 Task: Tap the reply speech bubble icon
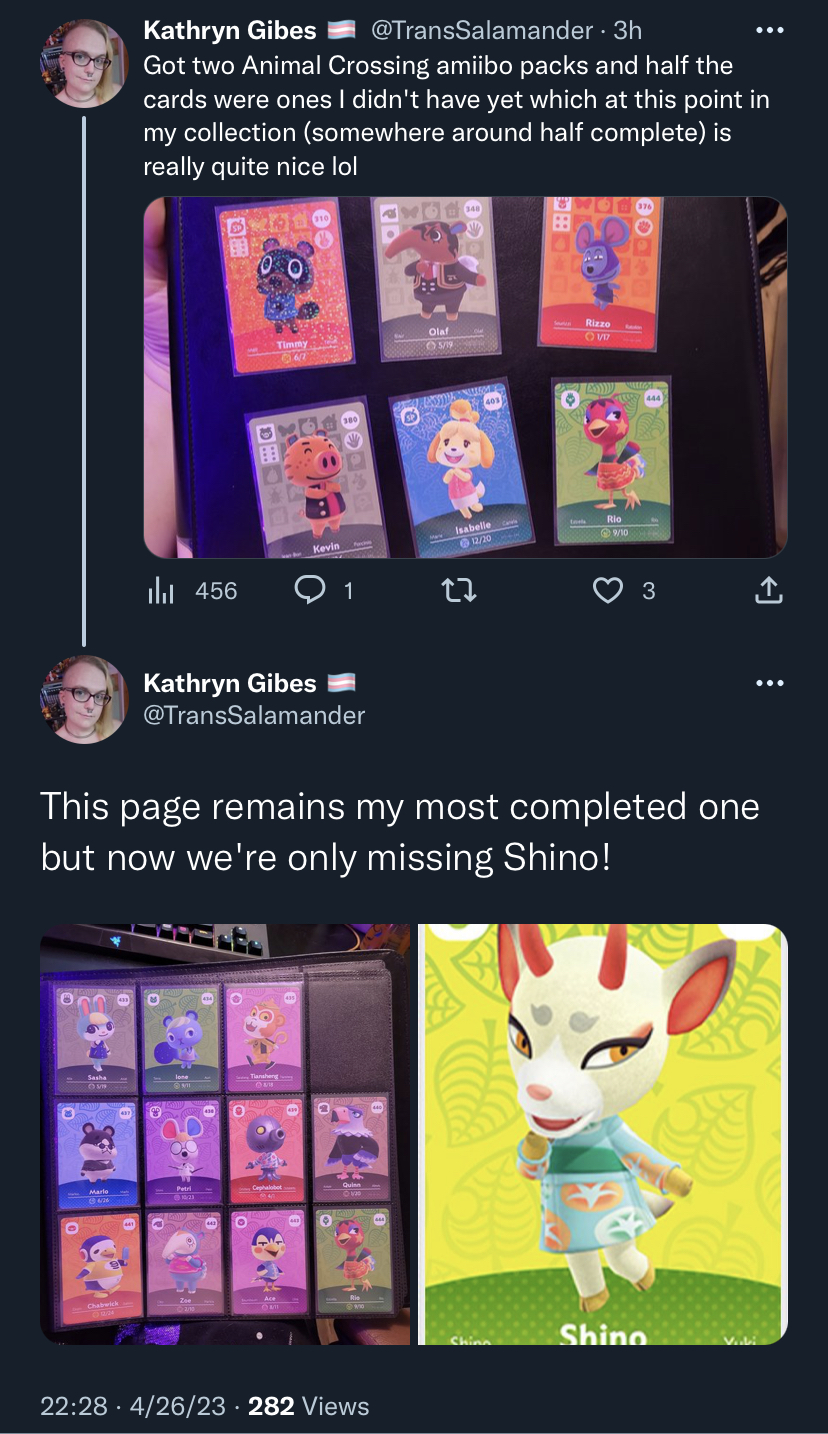(310, 591)
